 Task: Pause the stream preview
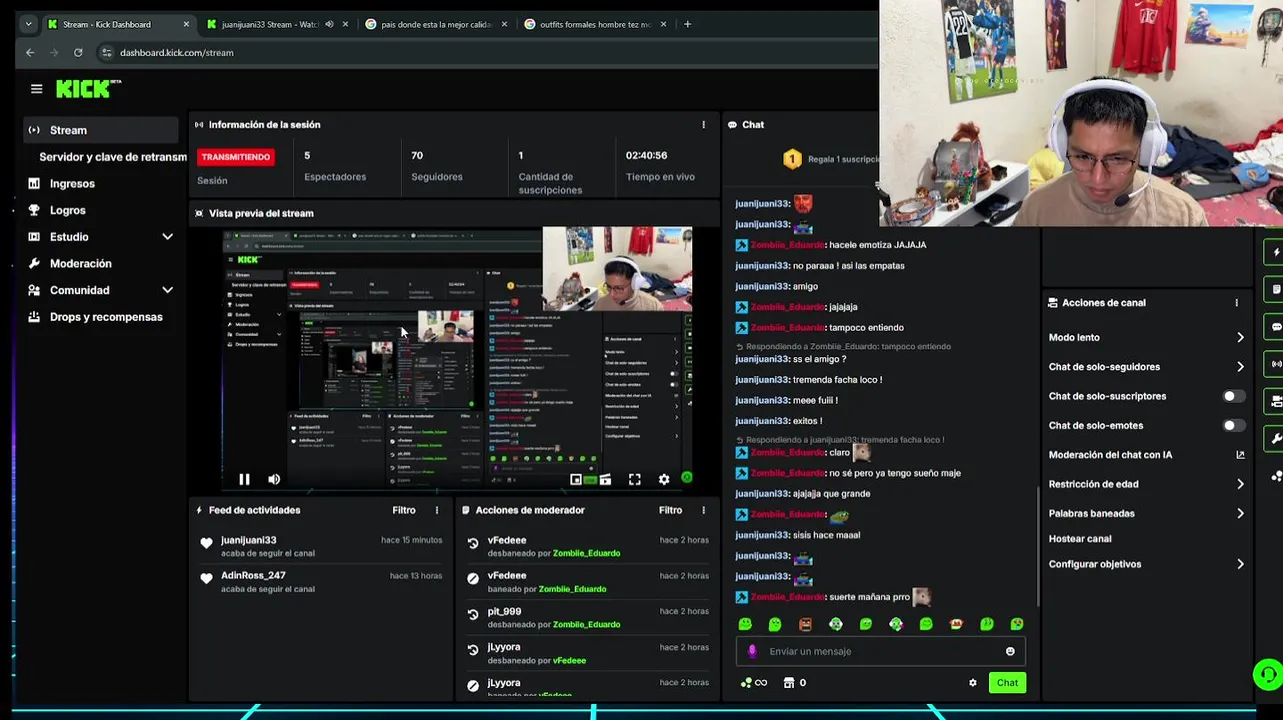[244, 479]
